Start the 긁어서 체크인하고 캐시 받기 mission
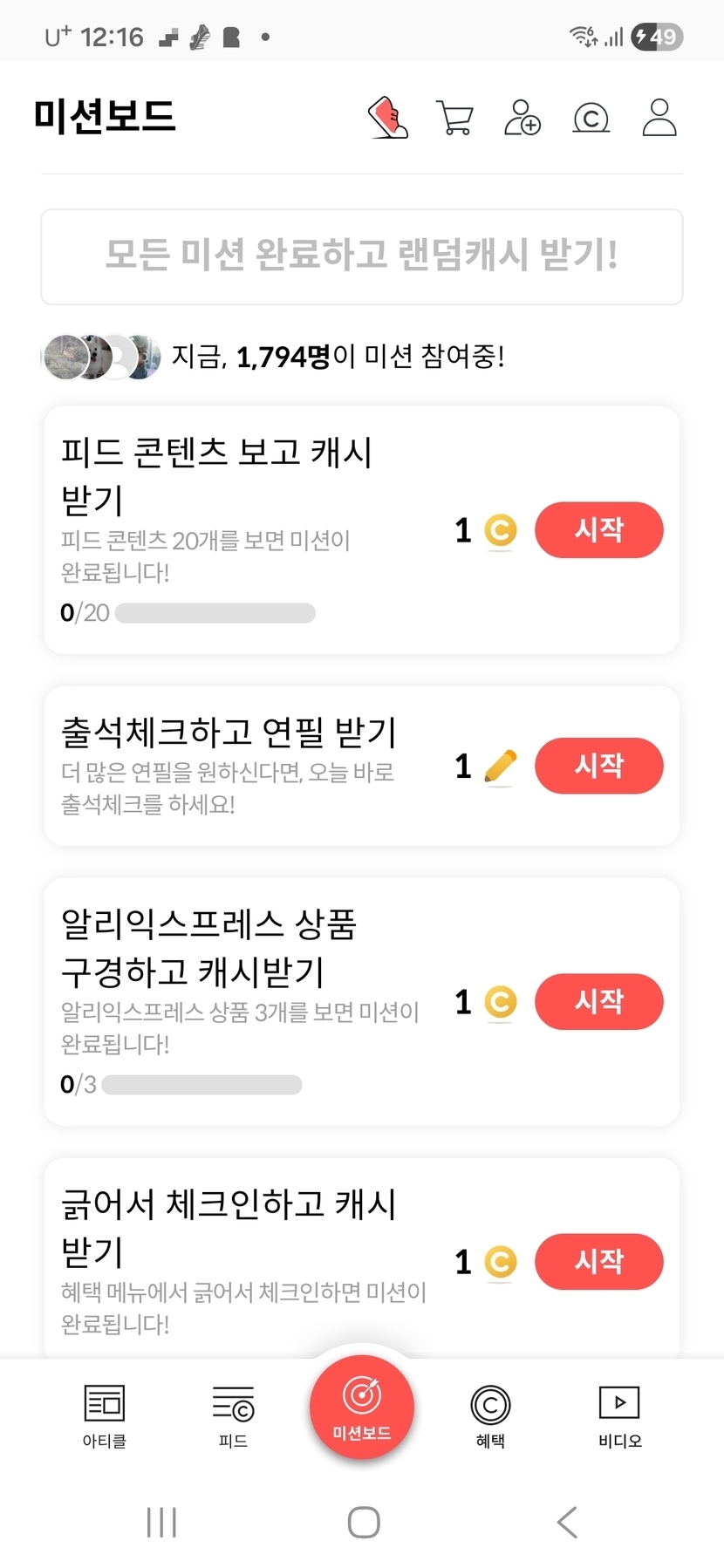The height and width of the screenshot is (1568, 724). [x=599, y=1262]
